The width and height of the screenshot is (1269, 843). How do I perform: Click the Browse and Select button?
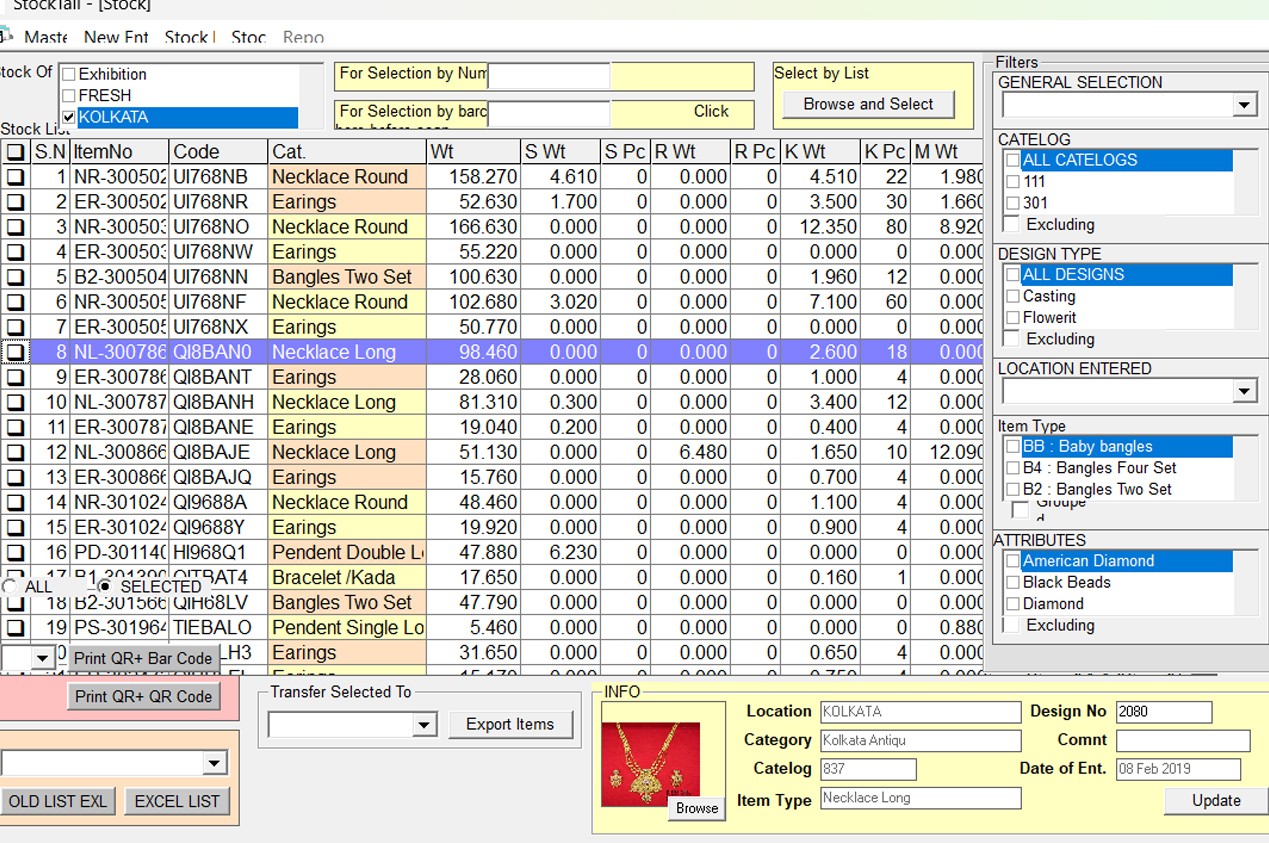pyautogui.click(x=868, y=104)
